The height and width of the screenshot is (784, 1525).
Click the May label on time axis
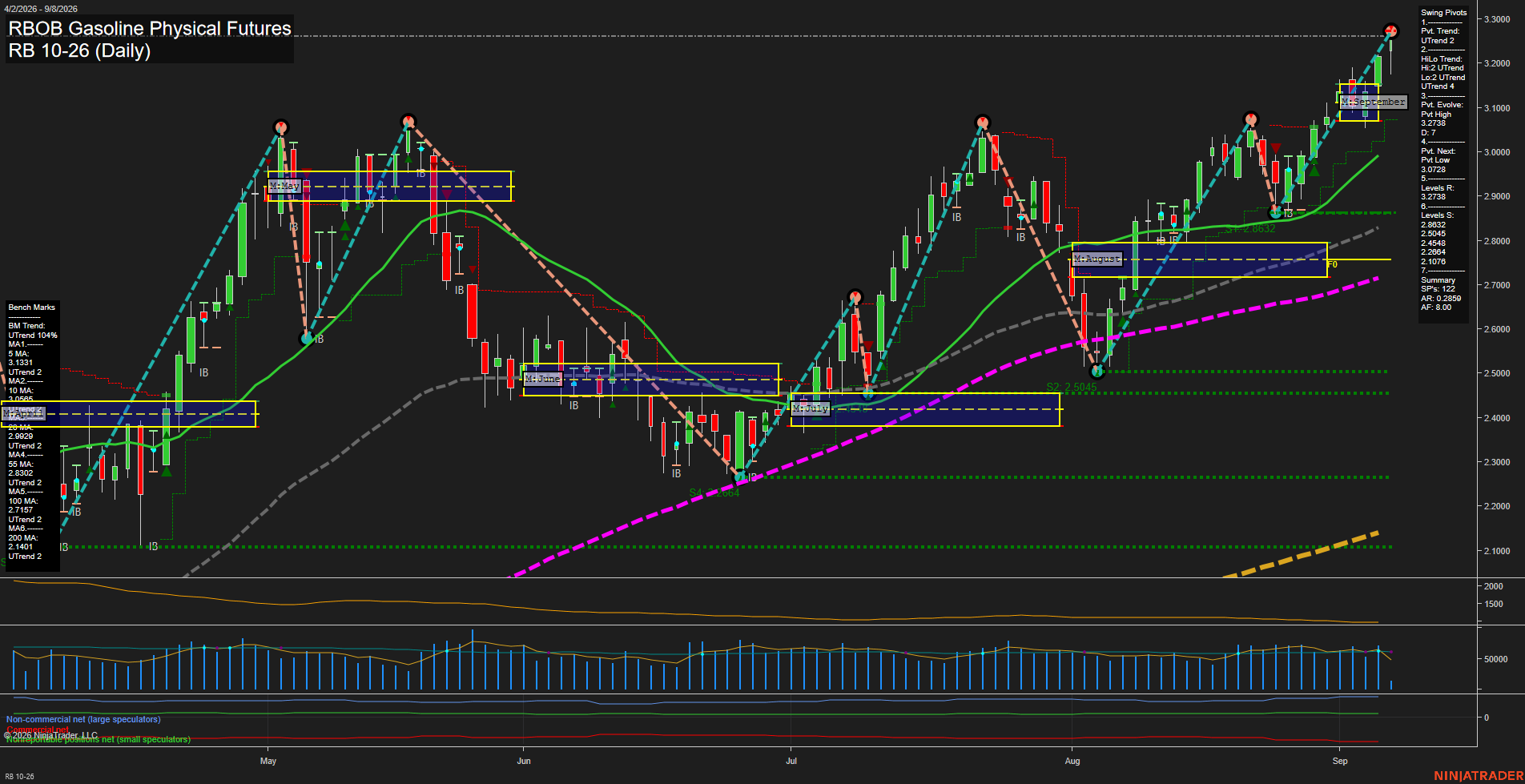[268, 762]
